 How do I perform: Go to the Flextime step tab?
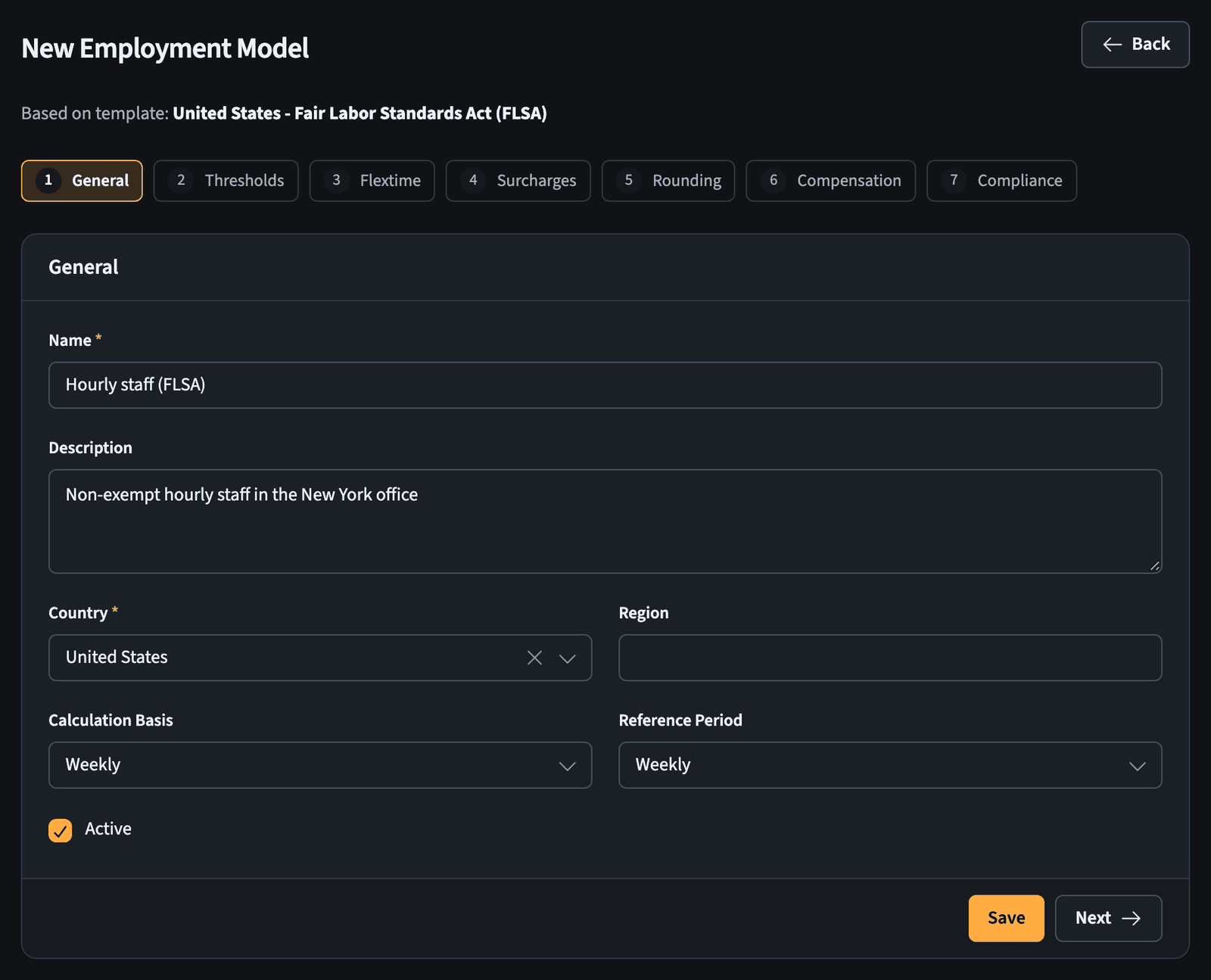pyautogui.click(x=372, y=181)
